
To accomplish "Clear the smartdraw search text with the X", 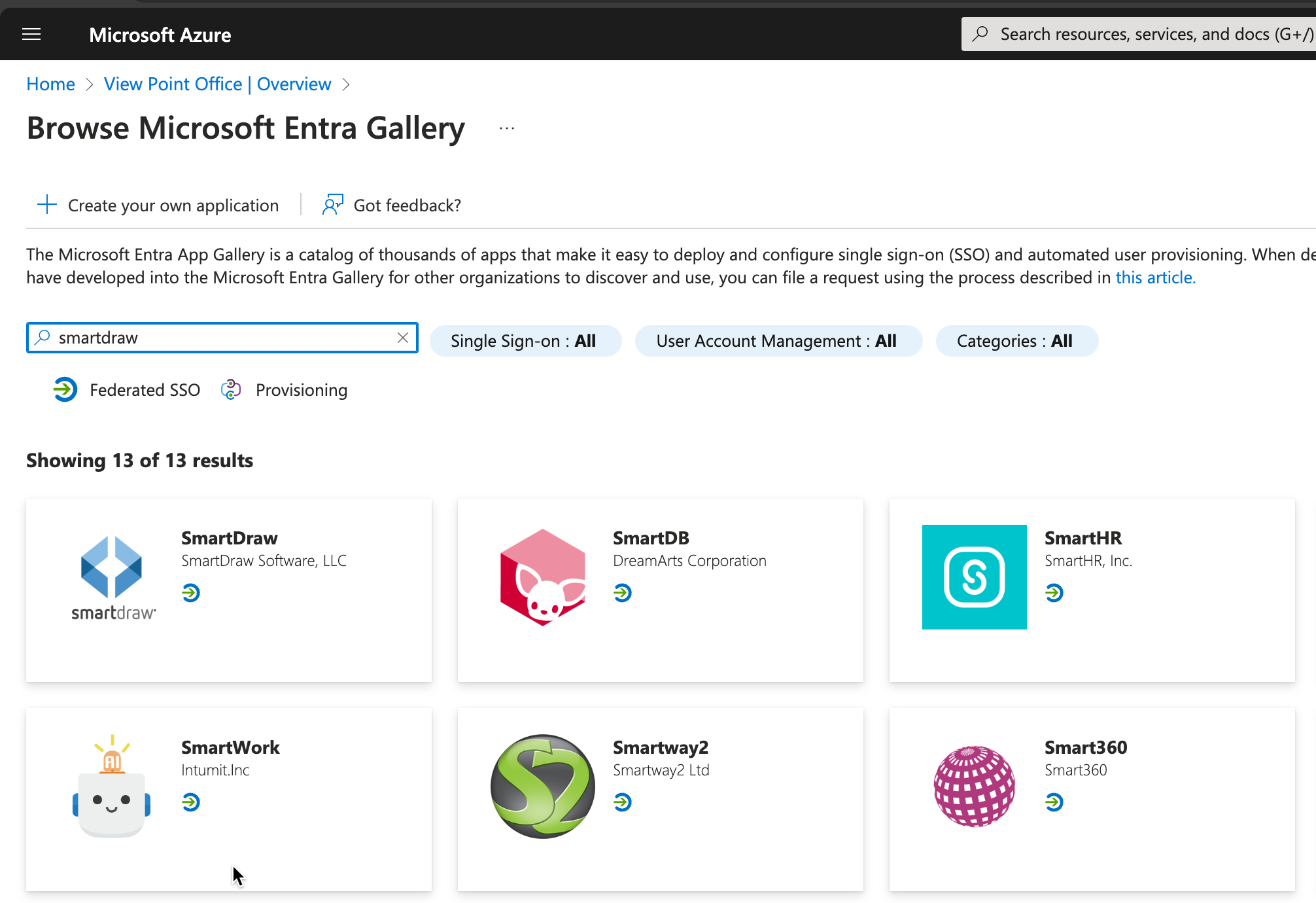I will pos(403,338).
